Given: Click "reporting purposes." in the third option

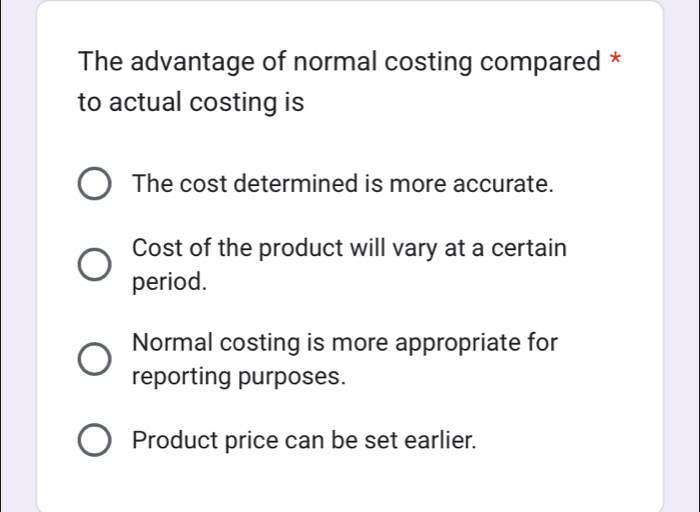Looking at the screenshot, I should click(239, 377).
